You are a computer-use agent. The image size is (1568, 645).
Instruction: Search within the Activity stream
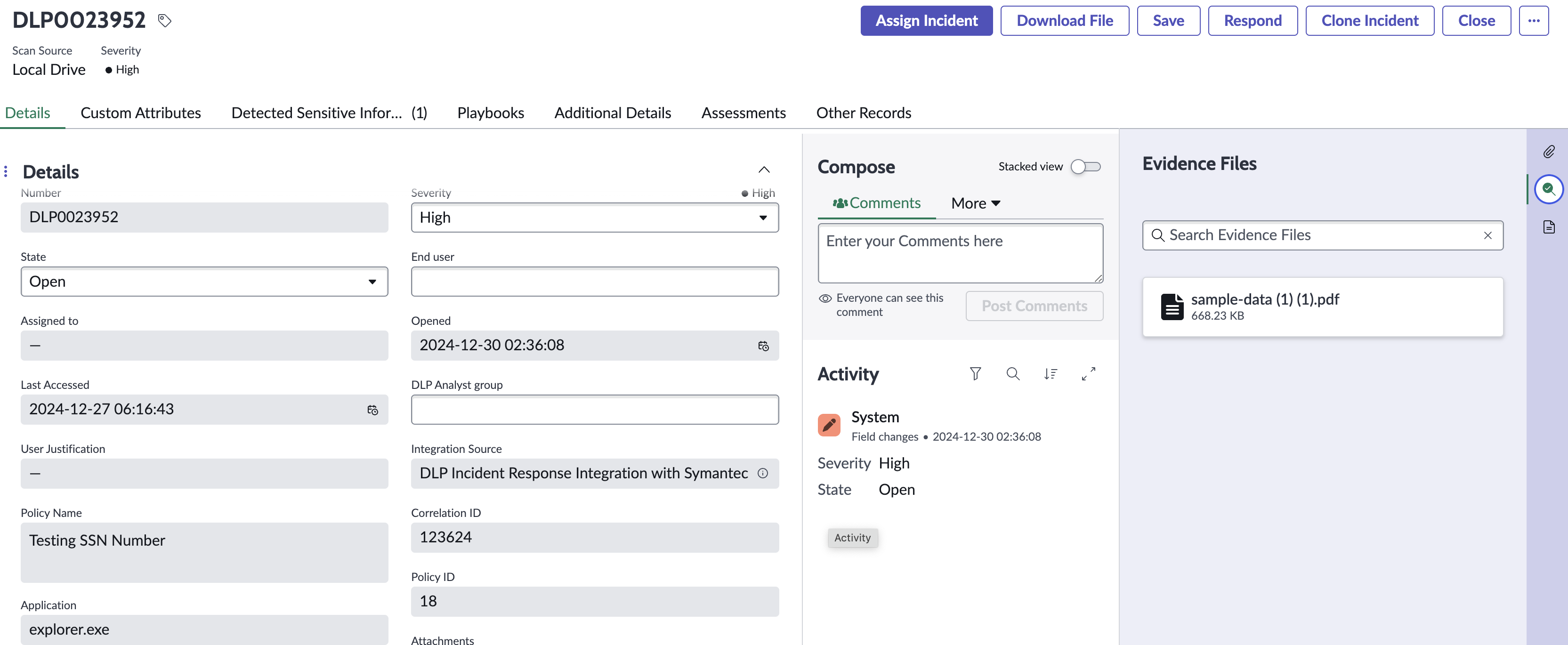(x=1013, y=374)
